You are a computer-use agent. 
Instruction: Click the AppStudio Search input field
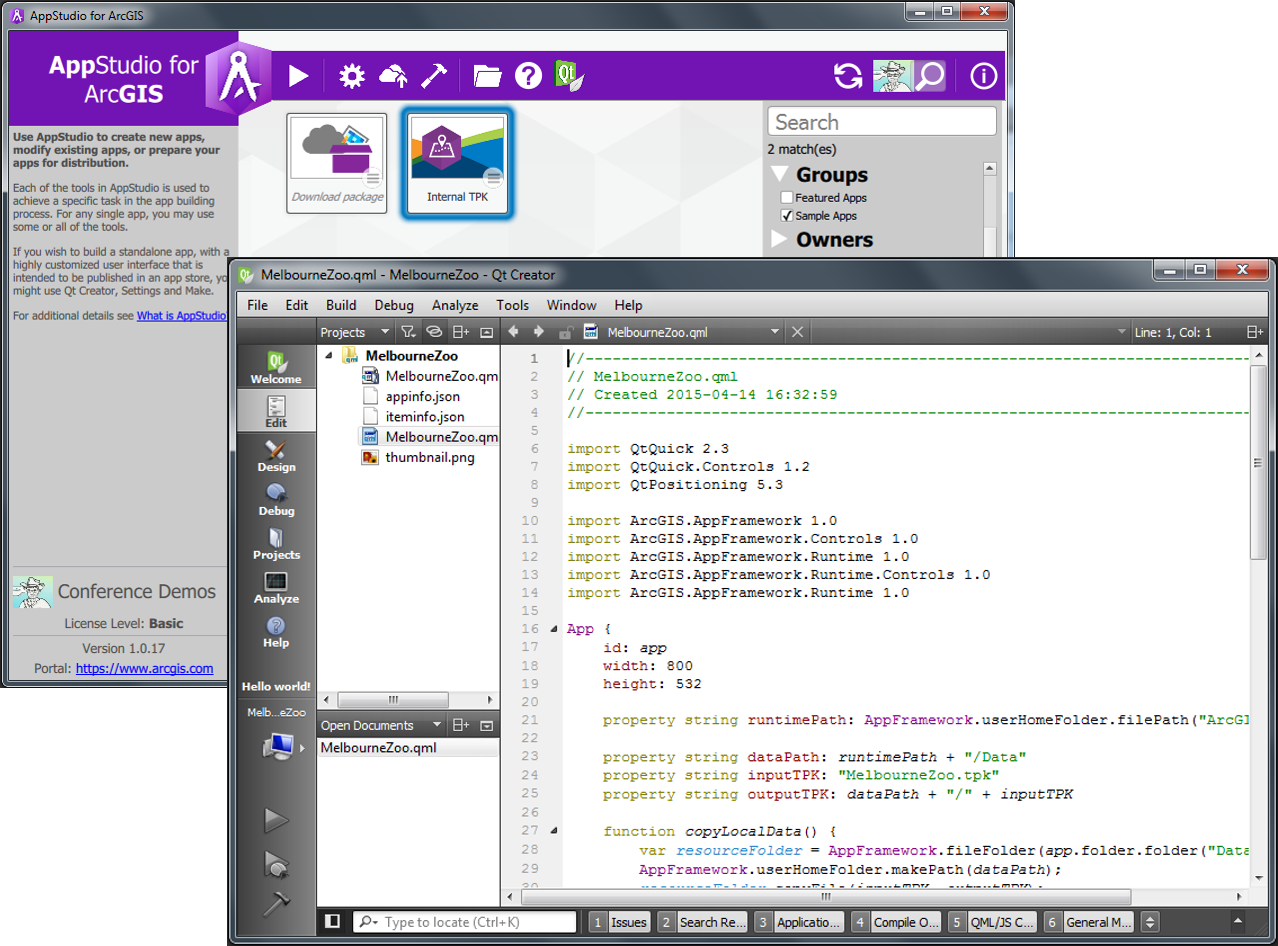(882, 122)
